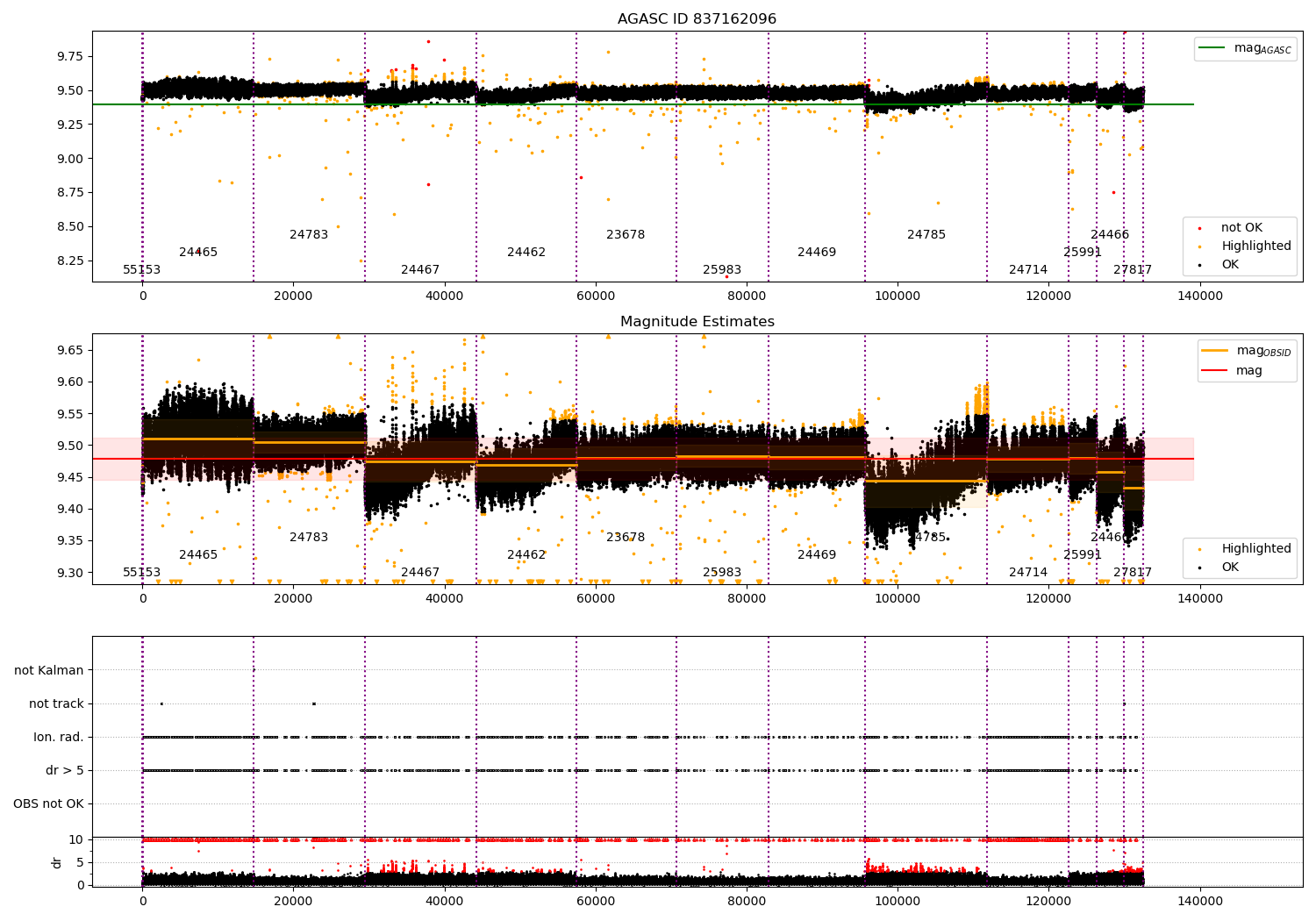The width and height of the screenshot is (1316, 921).
Task: Click the 'OBS not OK' axis label
Action: point(48,804)
